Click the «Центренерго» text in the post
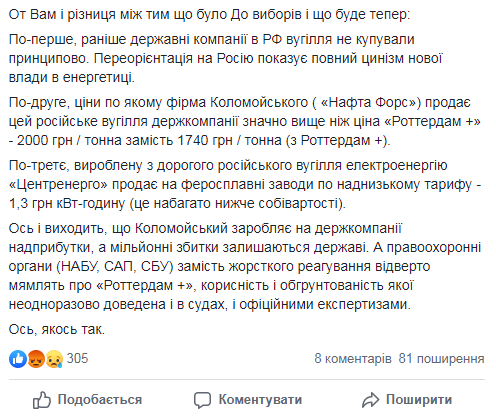The image size is (496, 417). [58, 184]
